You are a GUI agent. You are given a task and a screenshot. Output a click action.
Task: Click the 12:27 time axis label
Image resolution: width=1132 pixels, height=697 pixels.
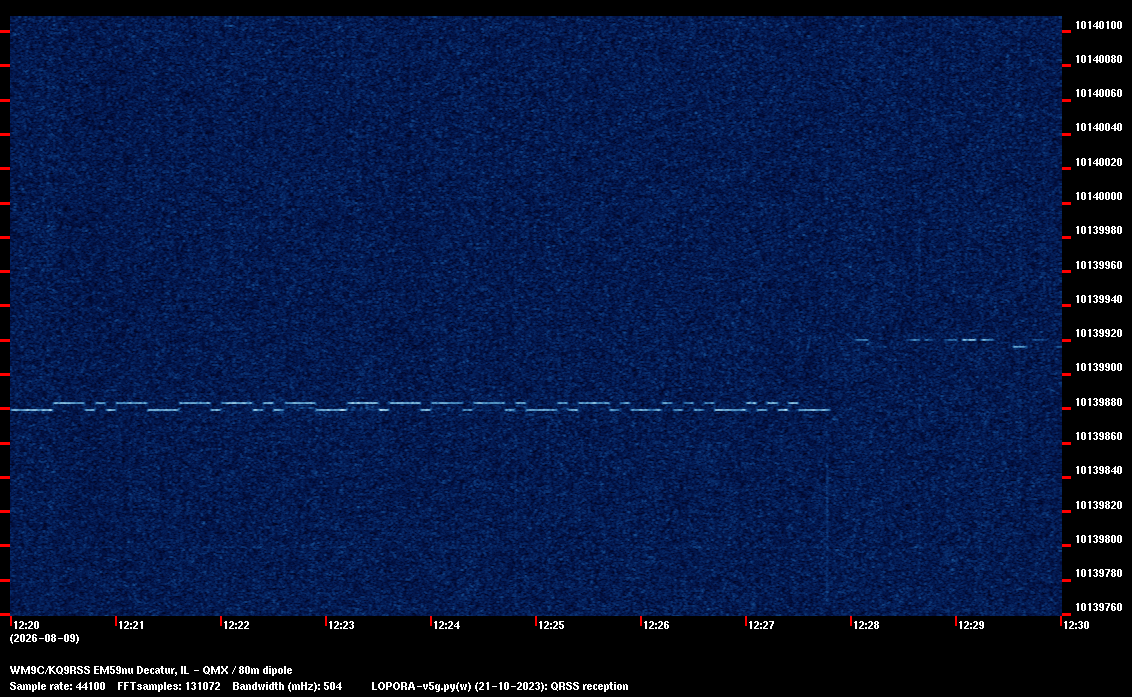point(761,625)
